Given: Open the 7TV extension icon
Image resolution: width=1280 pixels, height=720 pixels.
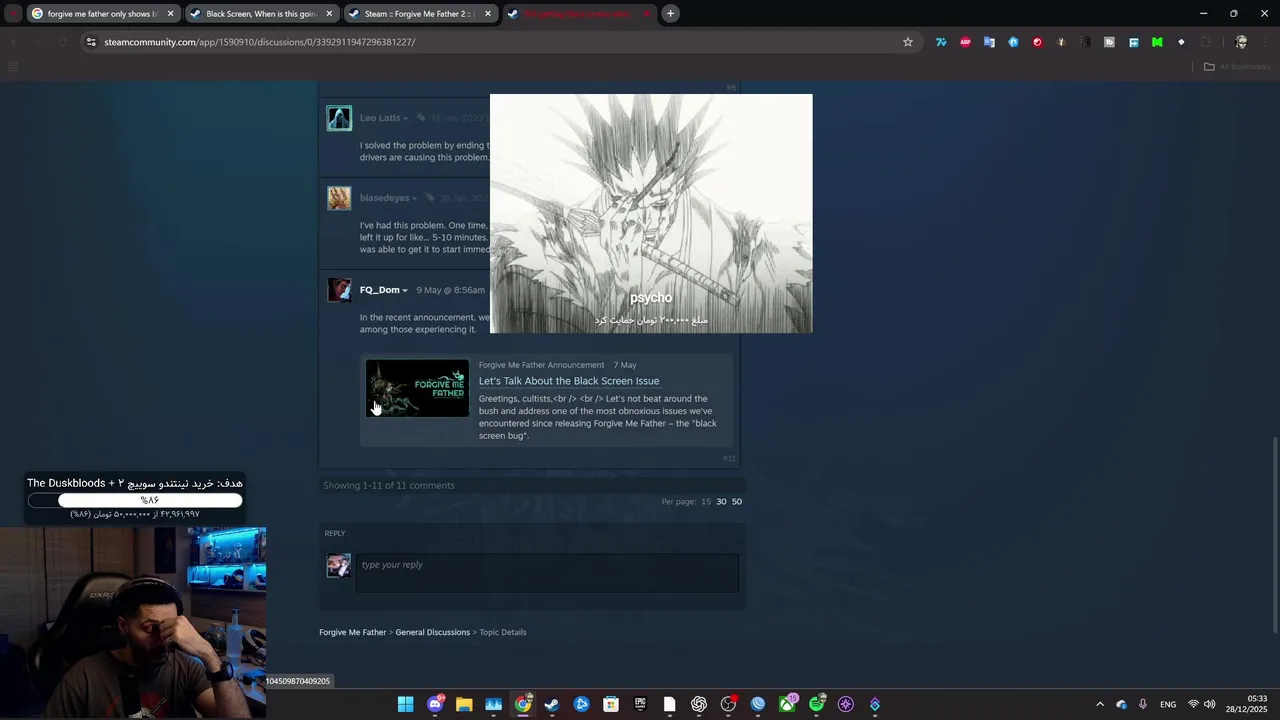Looking at the screenshot, I should point(941,42).
